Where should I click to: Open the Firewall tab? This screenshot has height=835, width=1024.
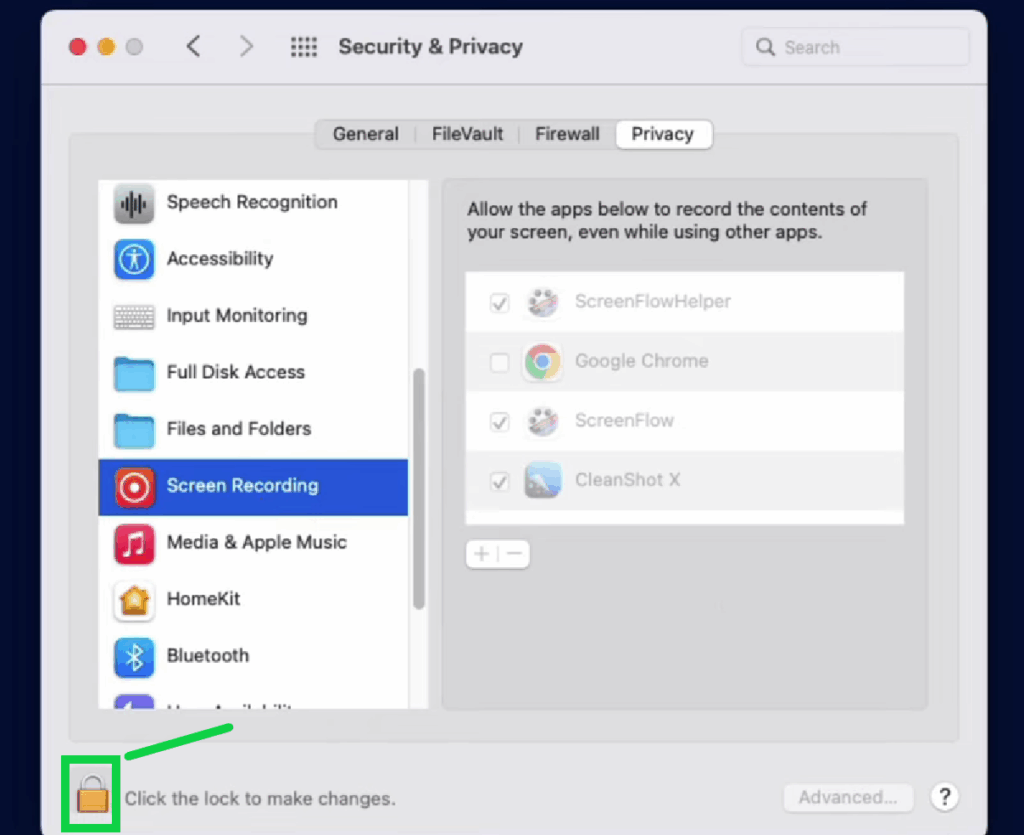(x=567, y=133)
